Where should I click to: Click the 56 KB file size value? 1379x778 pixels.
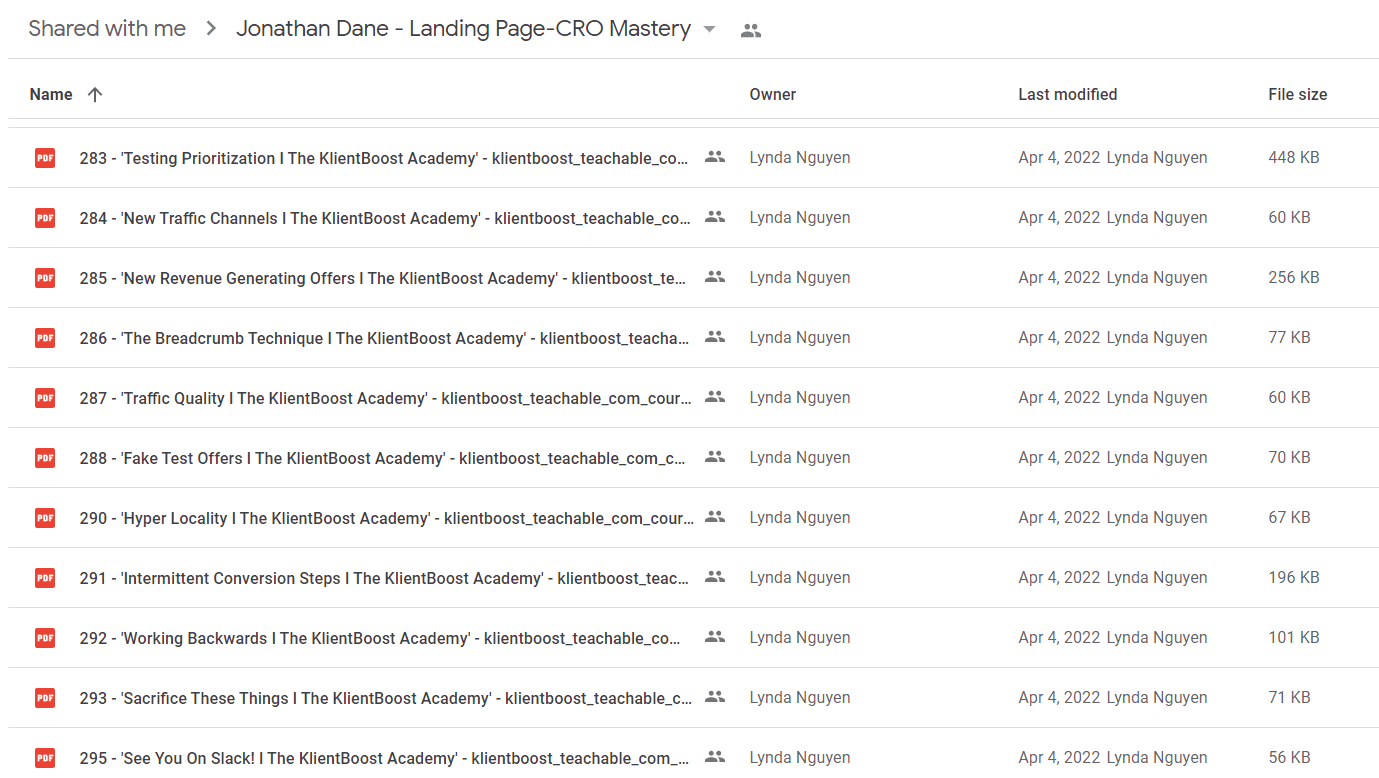pyautogui.click(x=1289, y=758)
